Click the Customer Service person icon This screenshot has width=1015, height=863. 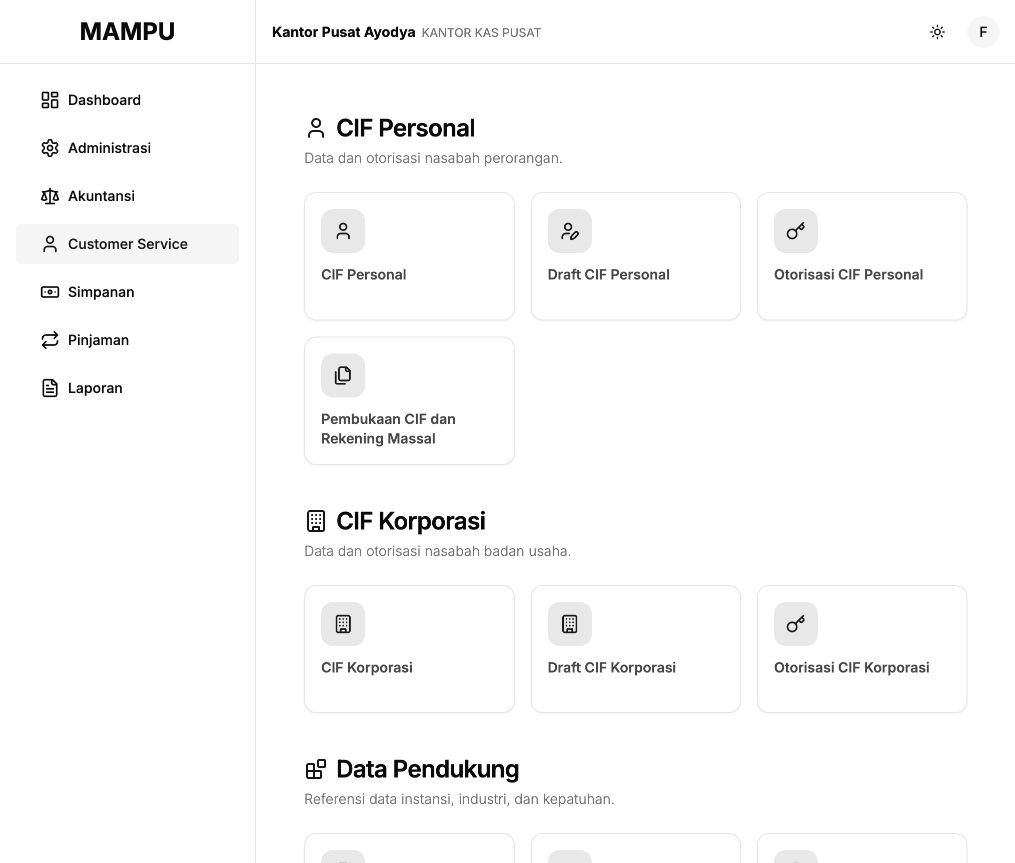coord(50,244)
